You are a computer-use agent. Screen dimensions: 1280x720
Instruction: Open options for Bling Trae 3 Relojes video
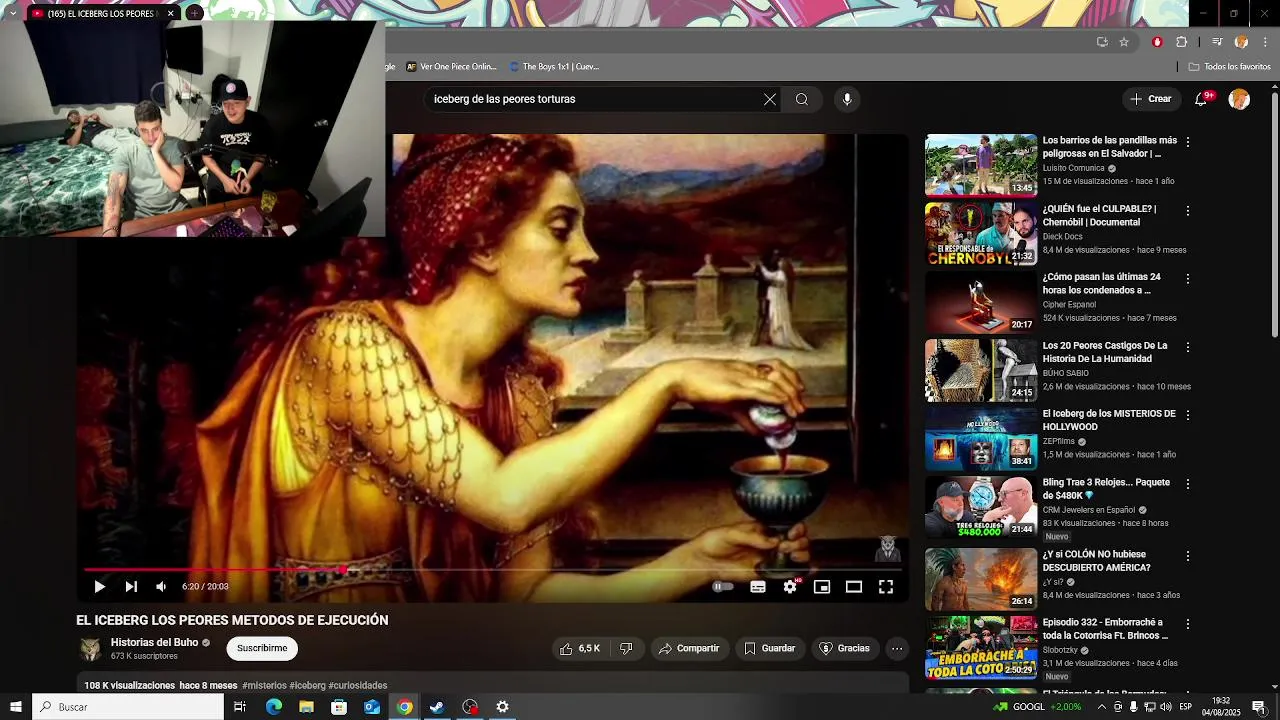point(1188,484)
